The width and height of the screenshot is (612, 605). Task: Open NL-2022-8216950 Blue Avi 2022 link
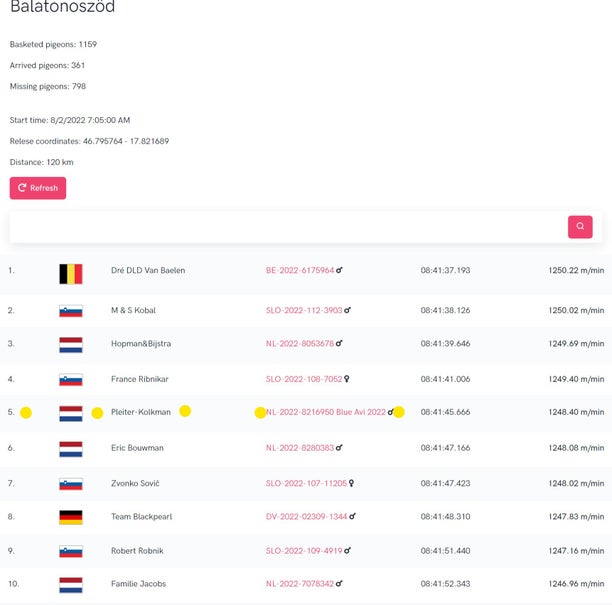326,412
